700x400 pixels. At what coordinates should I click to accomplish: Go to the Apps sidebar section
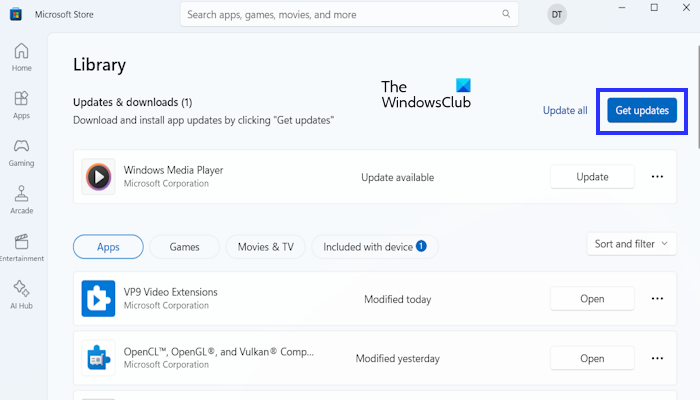(x=21, y=104)
